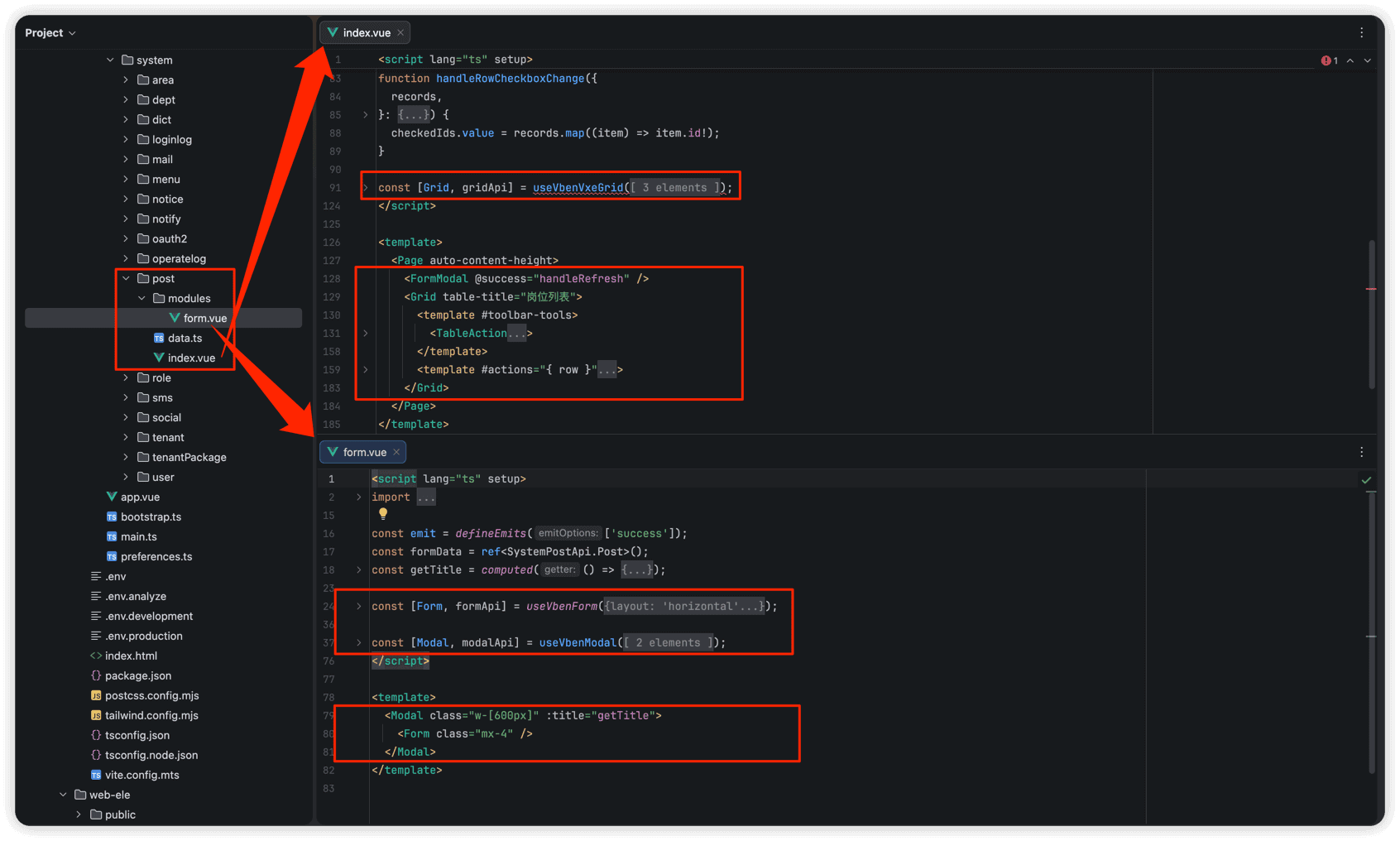Open tailwind.config.mjs file icon
The height and width of the screenshot is (841, 1400).
point(96,715)
